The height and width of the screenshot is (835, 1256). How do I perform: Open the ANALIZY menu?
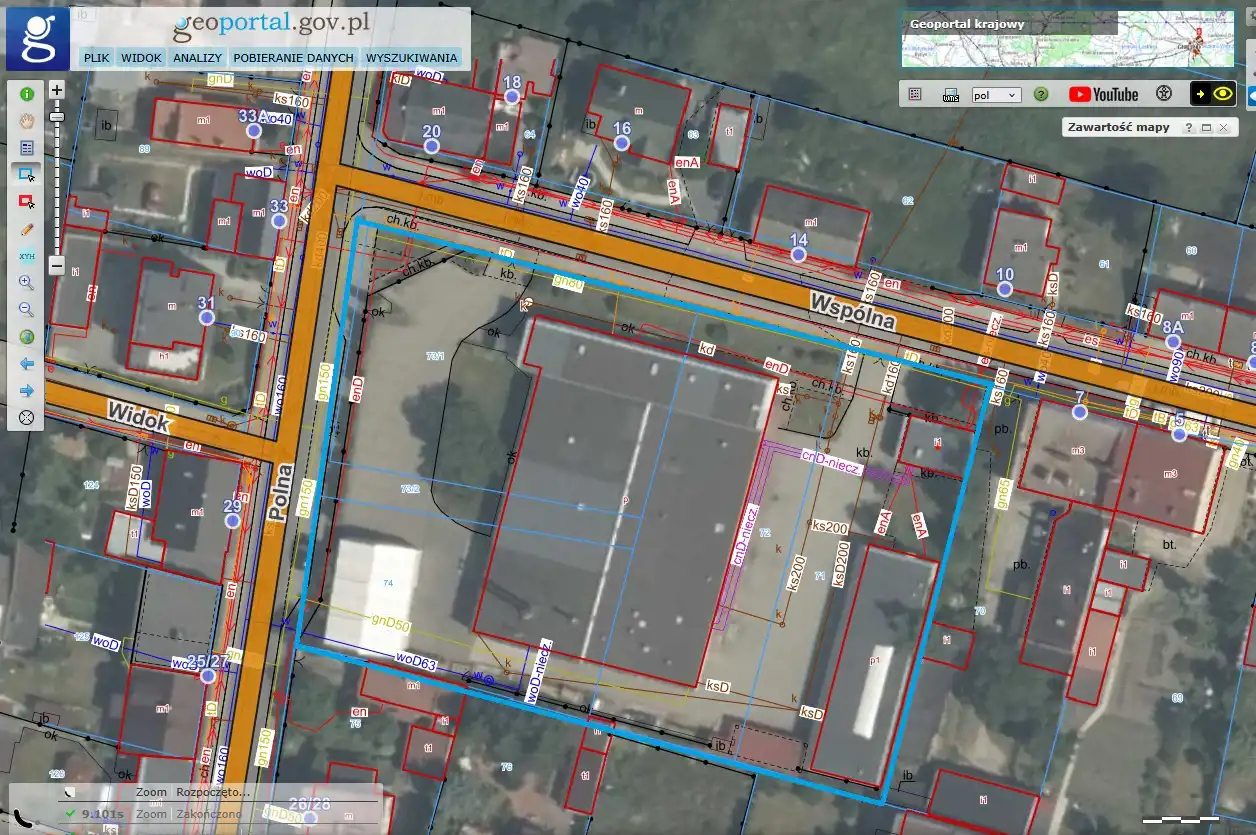click(197, 58)
